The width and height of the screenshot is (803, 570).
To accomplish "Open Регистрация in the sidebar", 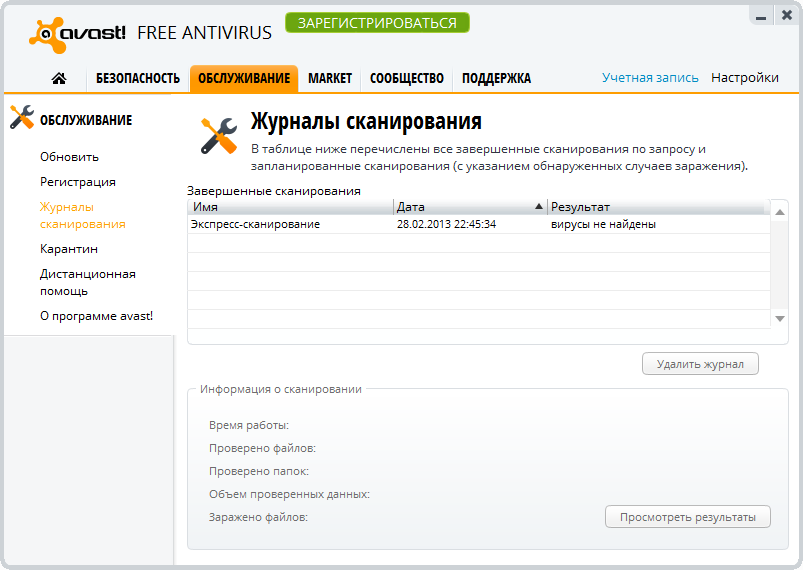I will [x=78, y=182].
